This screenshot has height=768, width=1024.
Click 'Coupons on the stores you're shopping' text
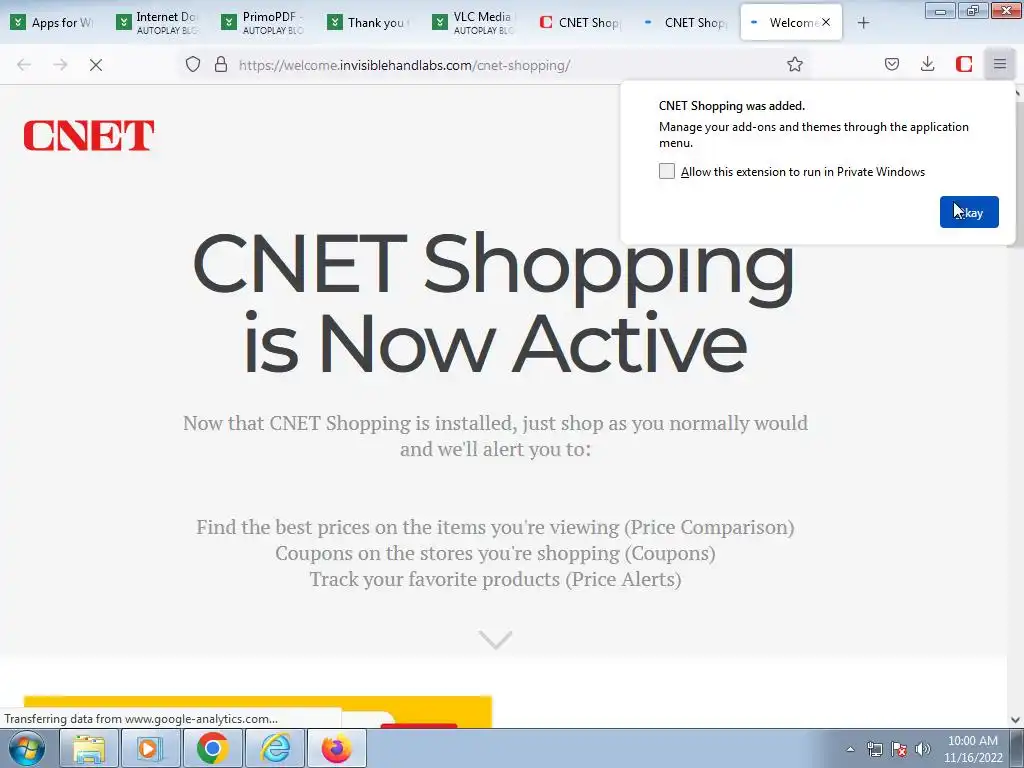click(x=495, y=553)
